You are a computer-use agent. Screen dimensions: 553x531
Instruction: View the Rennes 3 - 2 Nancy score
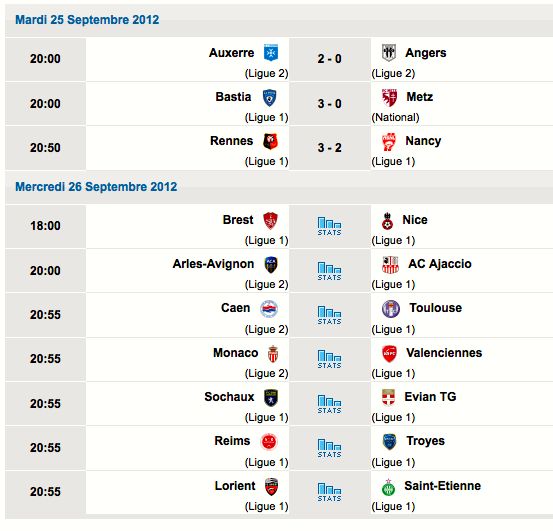pyautogui.click(x=329, y=147)
